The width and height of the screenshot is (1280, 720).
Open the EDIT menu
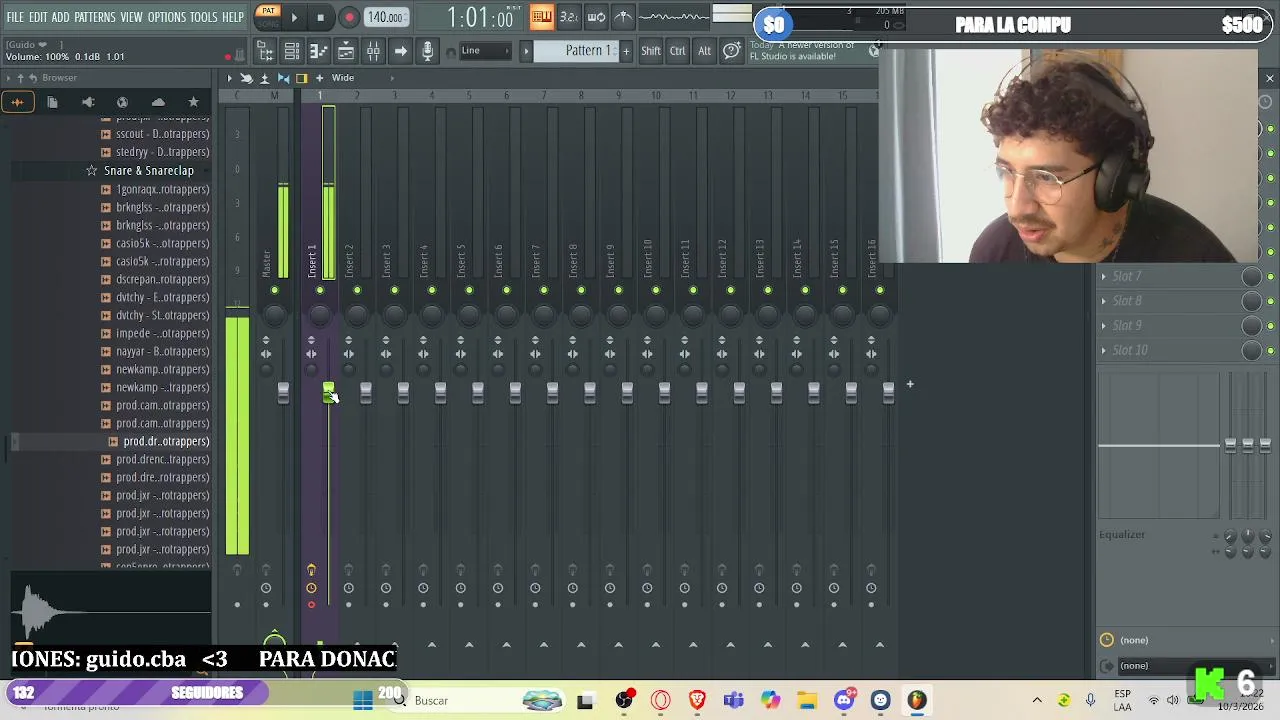(38, 18)
